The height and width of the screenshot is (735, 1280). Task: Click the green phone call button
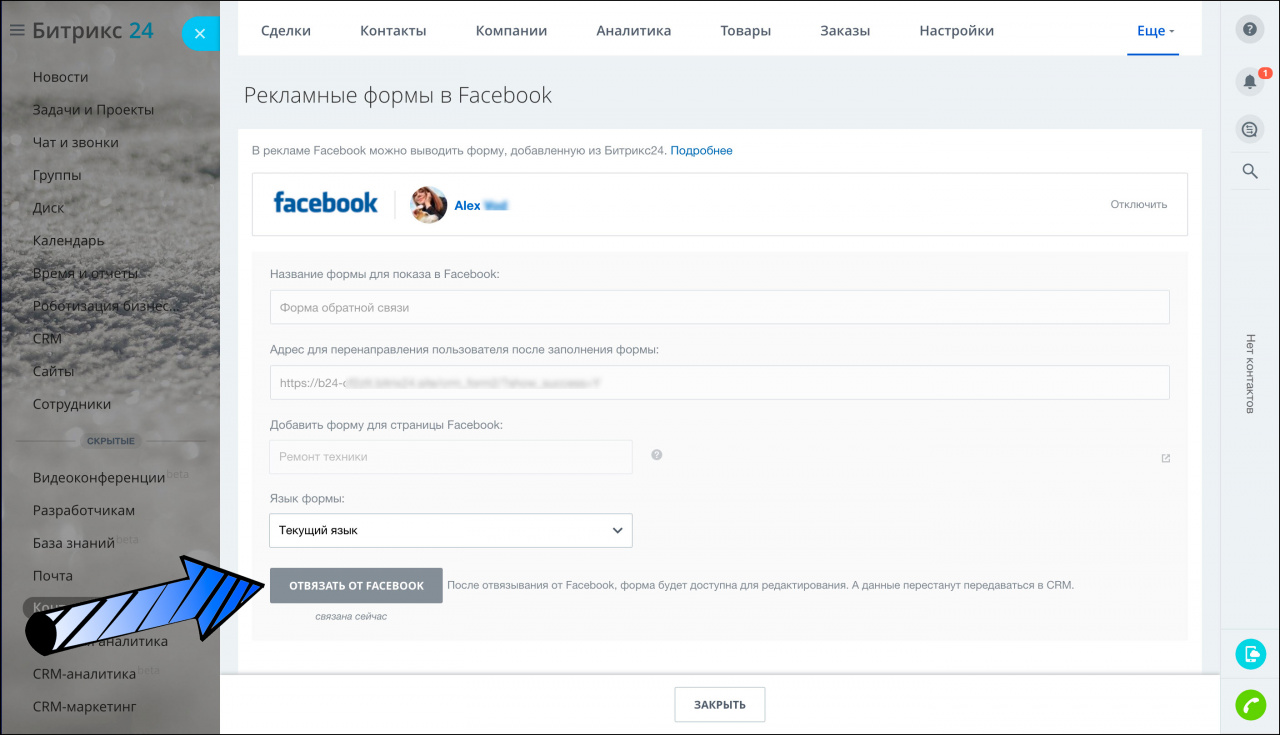pos(1250,705)
